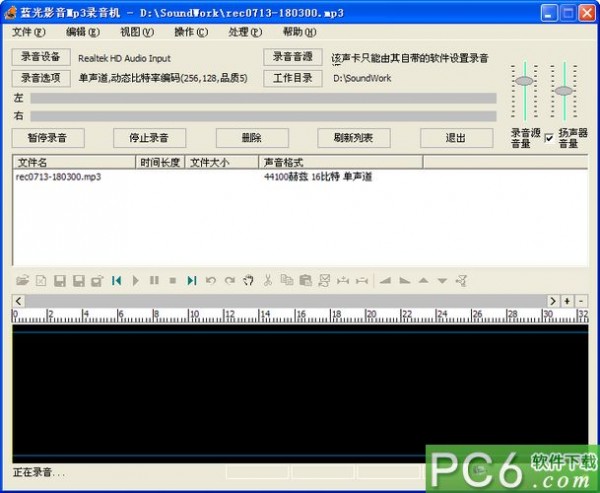Click the 录音设备 button
This screenshot has height=493, width=600.
(41, 57)
